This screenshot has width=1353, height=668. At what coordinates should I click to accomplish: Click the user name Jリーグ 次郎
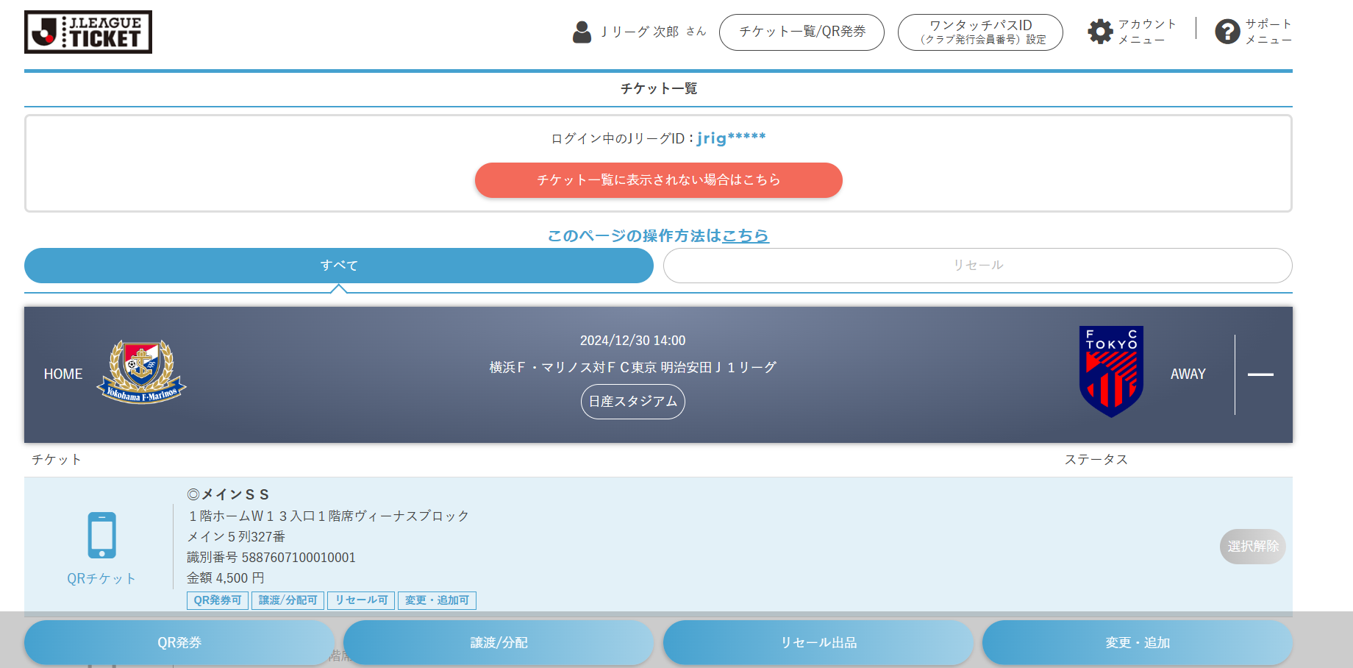click(x=640, y=32)
